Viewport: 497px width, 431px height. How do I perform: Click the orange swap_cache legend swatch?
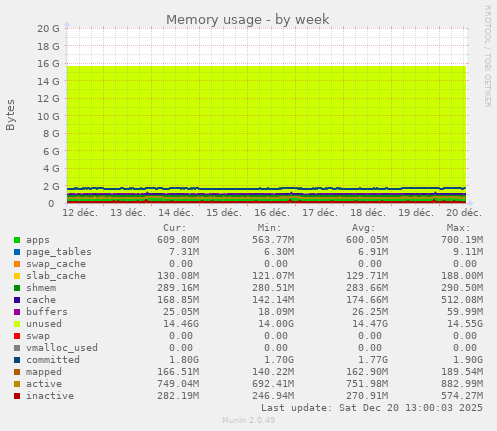[x=17, y=264]
